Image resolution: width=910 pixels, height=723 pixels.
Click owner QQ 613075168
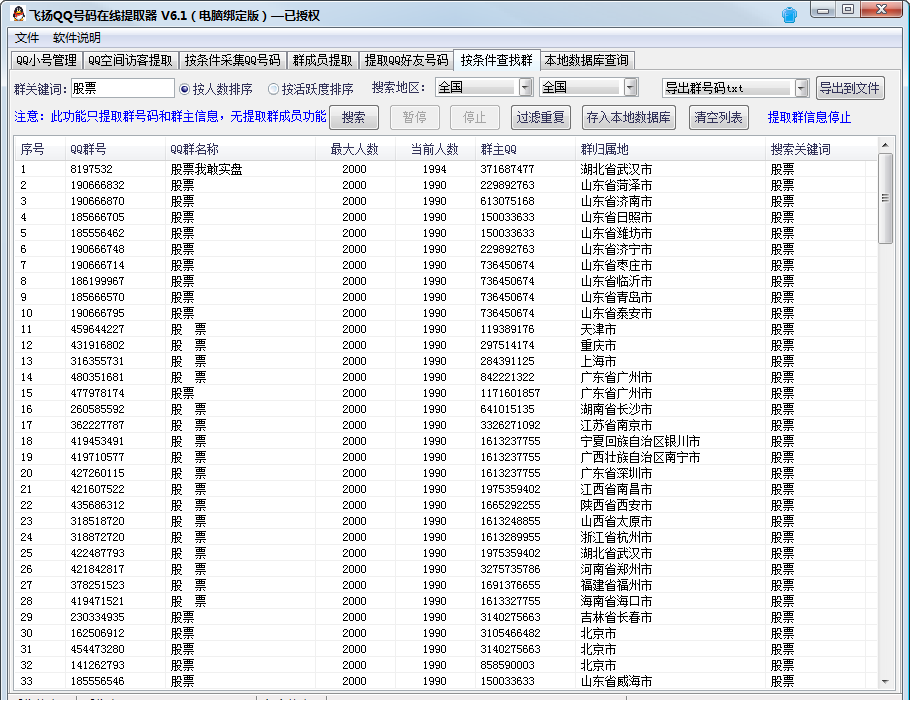point(507,201)
